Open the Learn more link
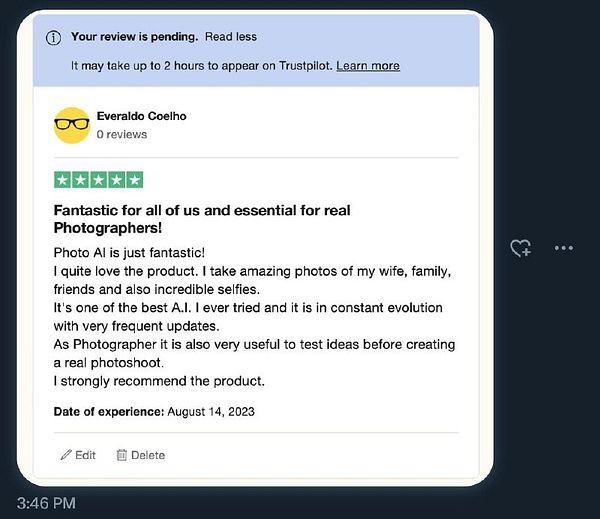 pyautogui.click(x=368, y=66)
